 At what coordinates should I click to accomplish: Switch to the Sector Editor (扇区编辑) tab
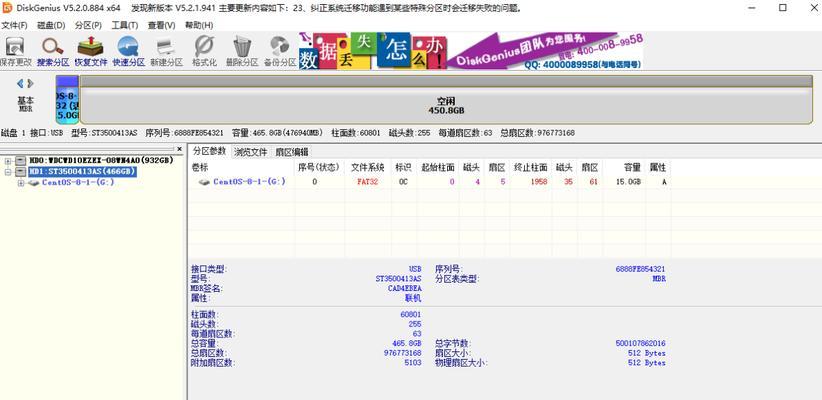[x=292, y=152]
